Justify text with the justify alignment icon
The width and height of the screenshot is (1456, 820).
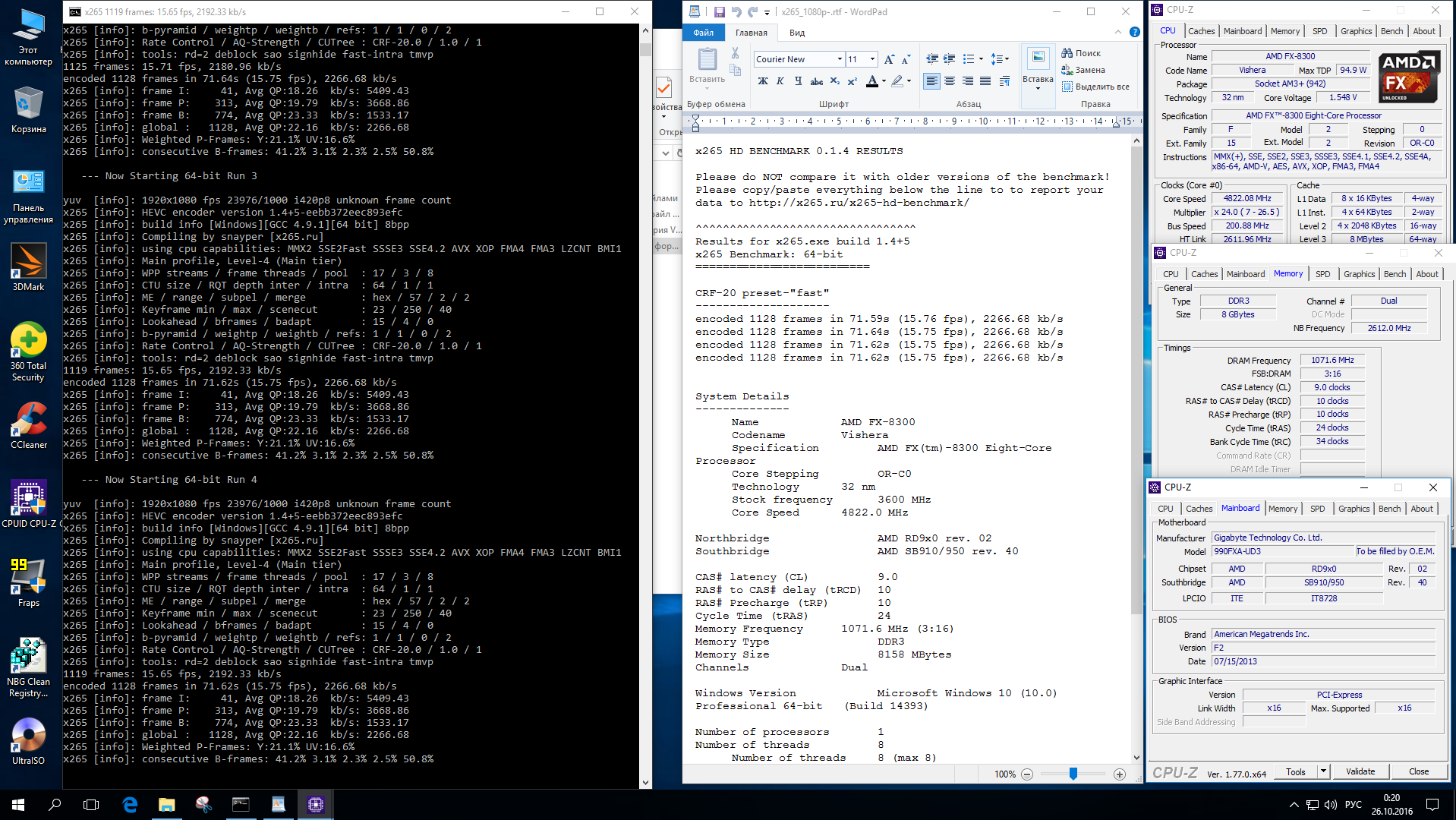[x=985, y=81]
